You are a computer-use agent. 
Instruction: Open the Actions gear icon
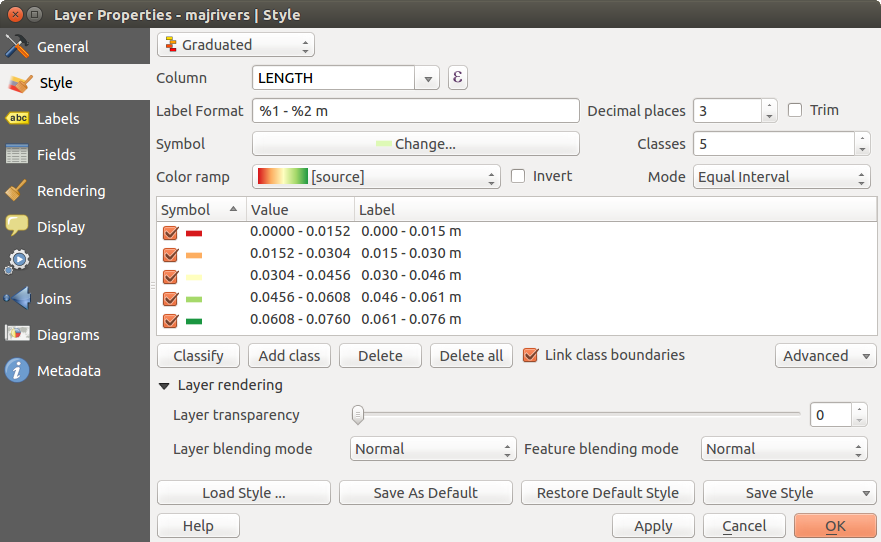tap(17, 263)
